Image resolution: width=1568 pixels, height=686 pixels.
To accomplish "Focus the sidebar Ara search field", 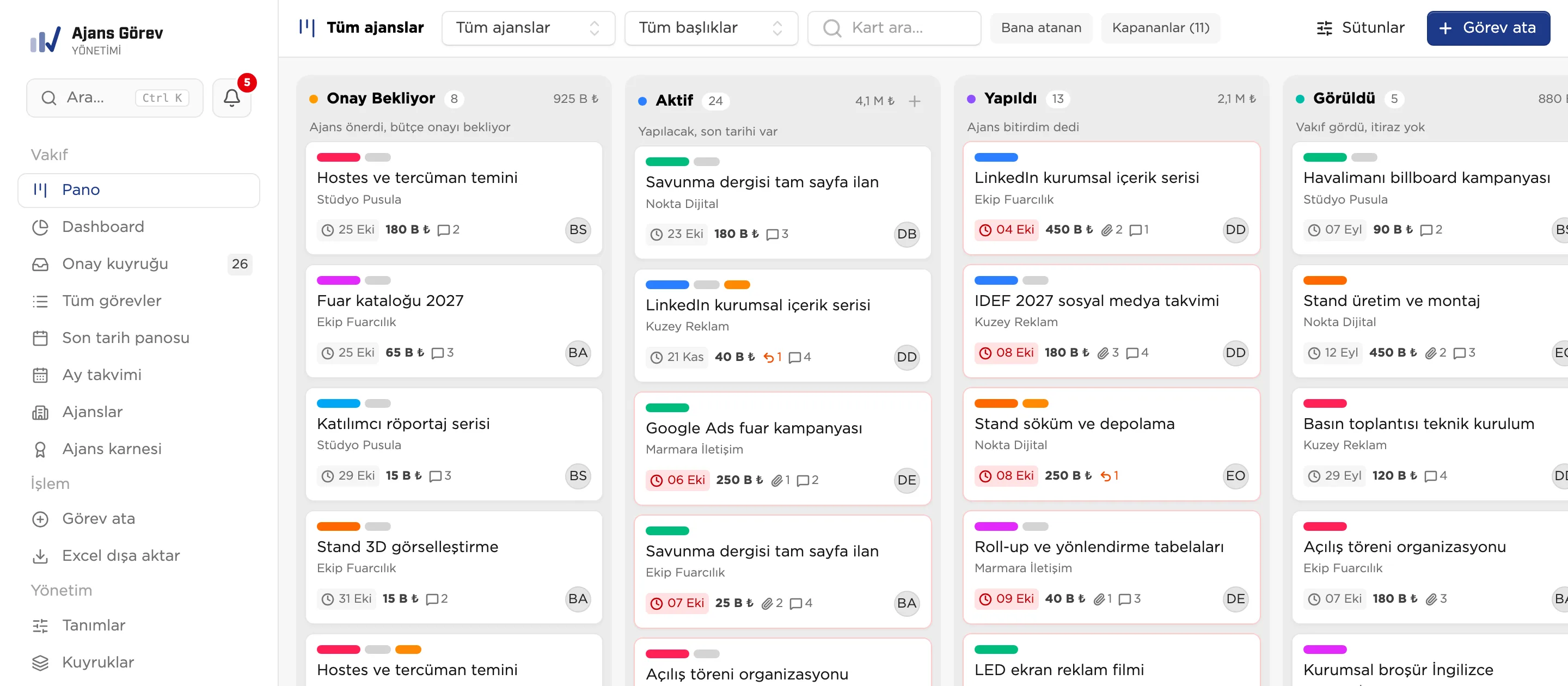I will (114, 97).
